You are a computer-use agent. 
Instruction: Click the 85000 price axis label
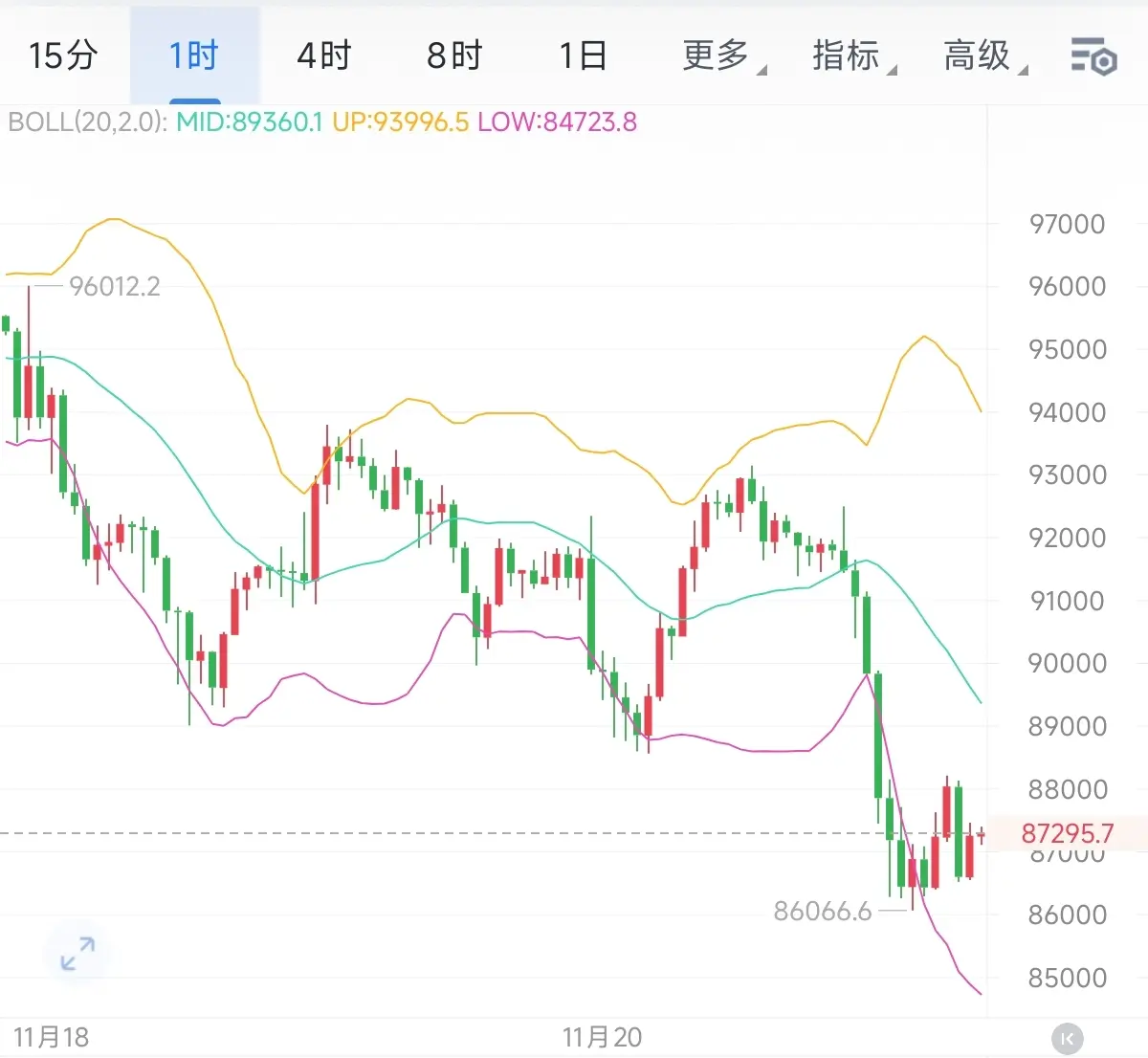coord(1068,978)
